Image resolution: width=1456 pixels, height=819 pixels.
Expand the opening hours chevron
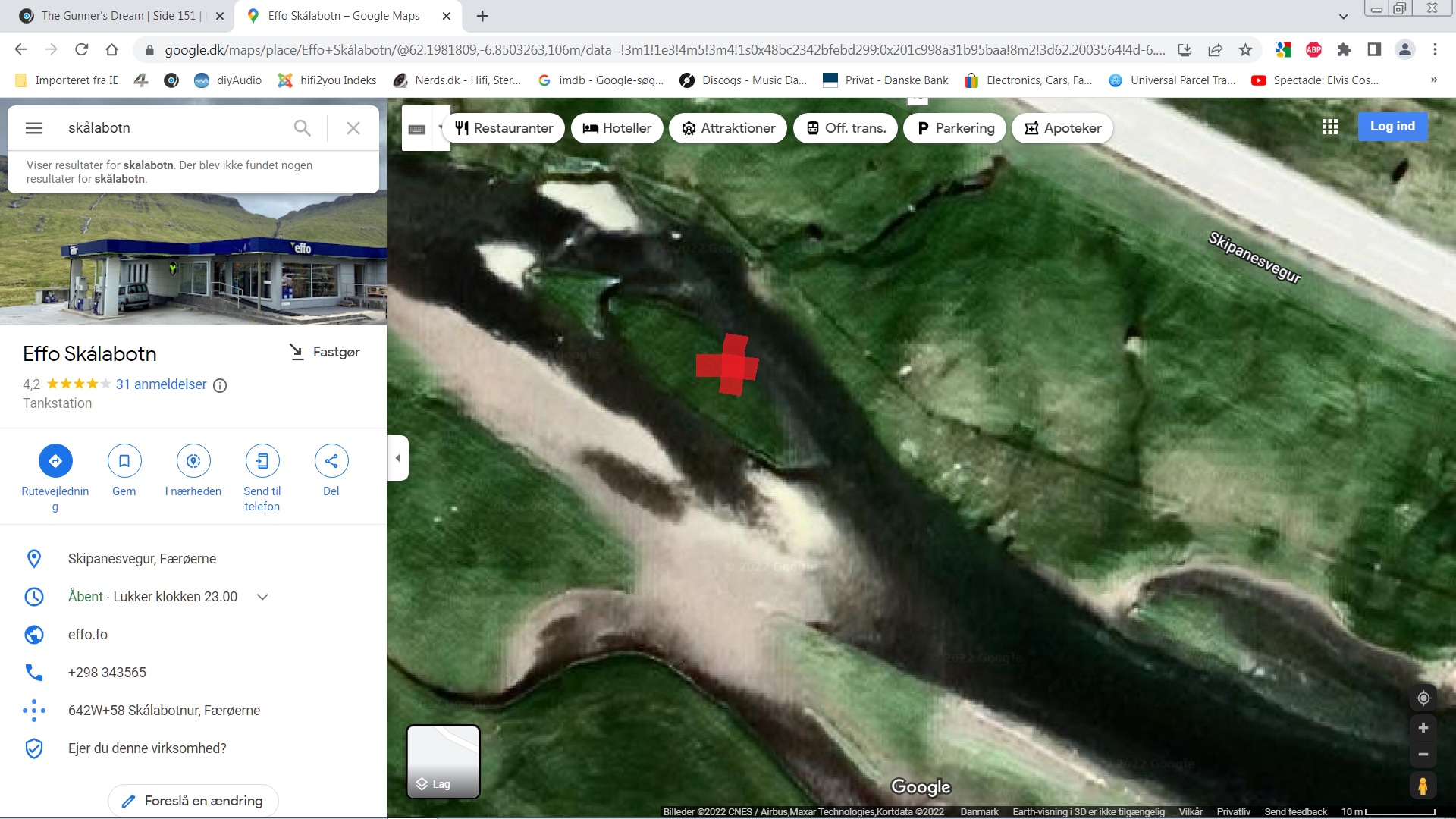click(x=262, y=597)
